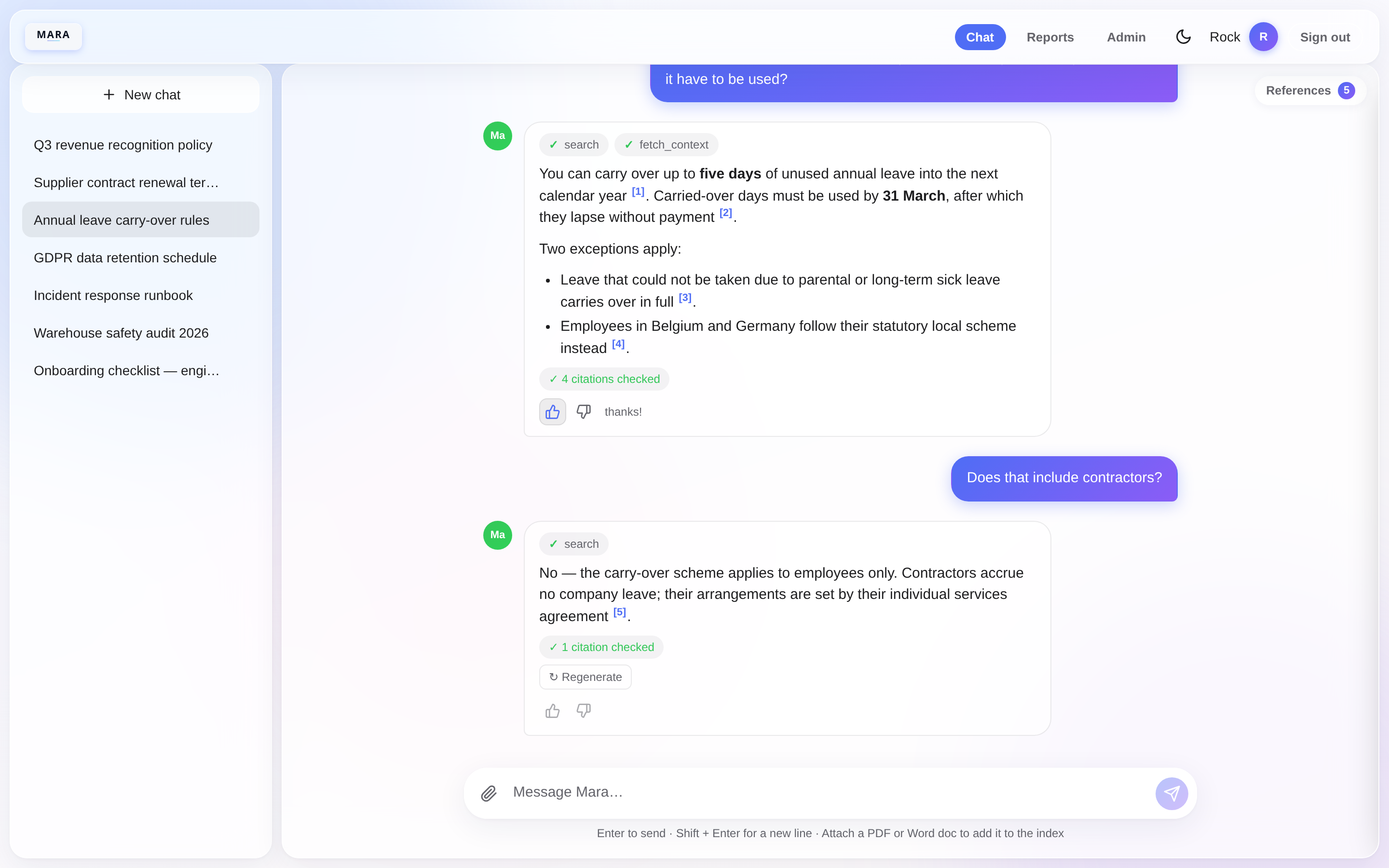Click the Ma avatar of second answer
1389x868 pixels.
(498, 535)
